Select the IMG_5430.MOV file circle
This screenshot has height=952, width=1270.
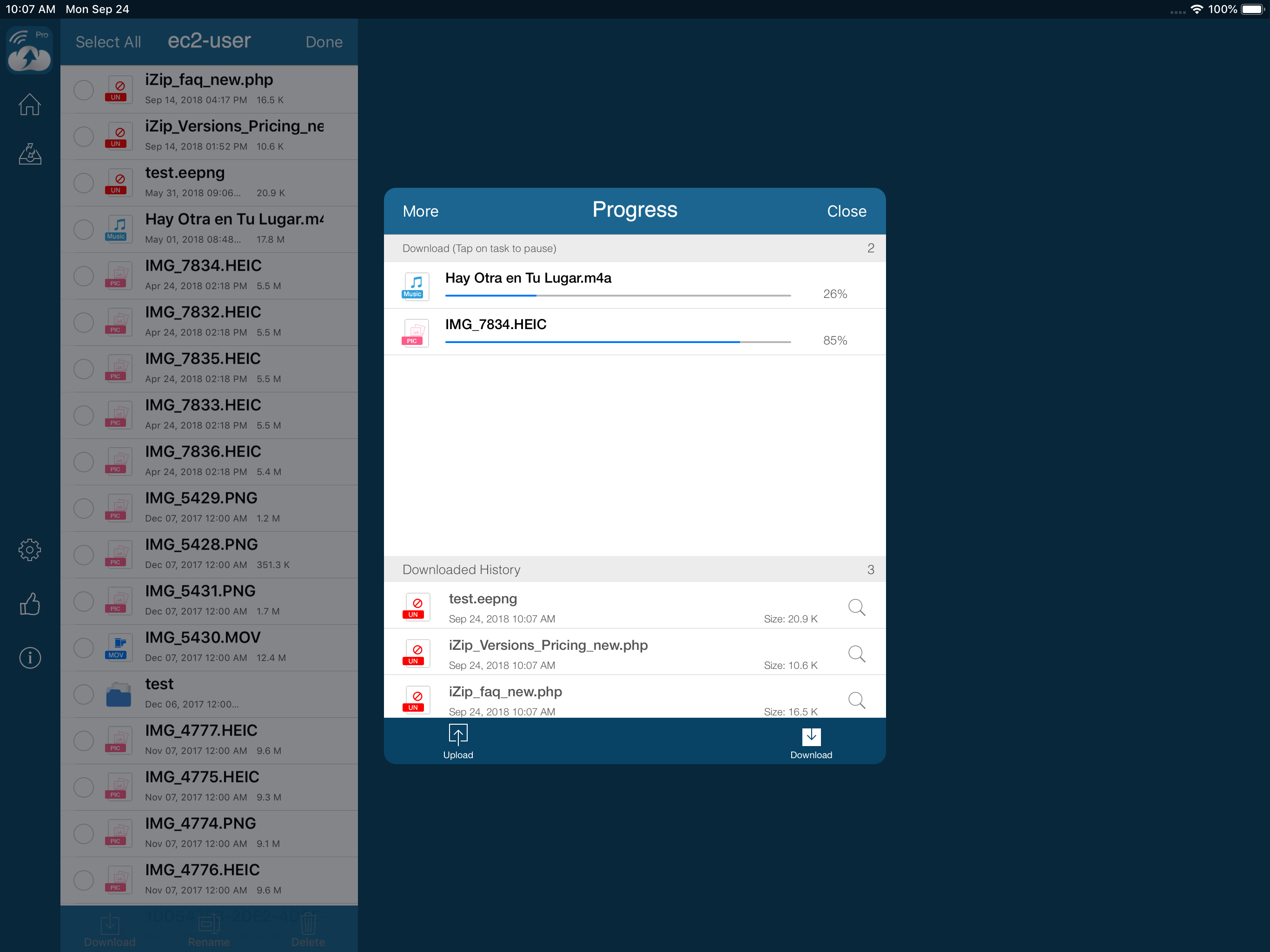(x=84, y=648)
